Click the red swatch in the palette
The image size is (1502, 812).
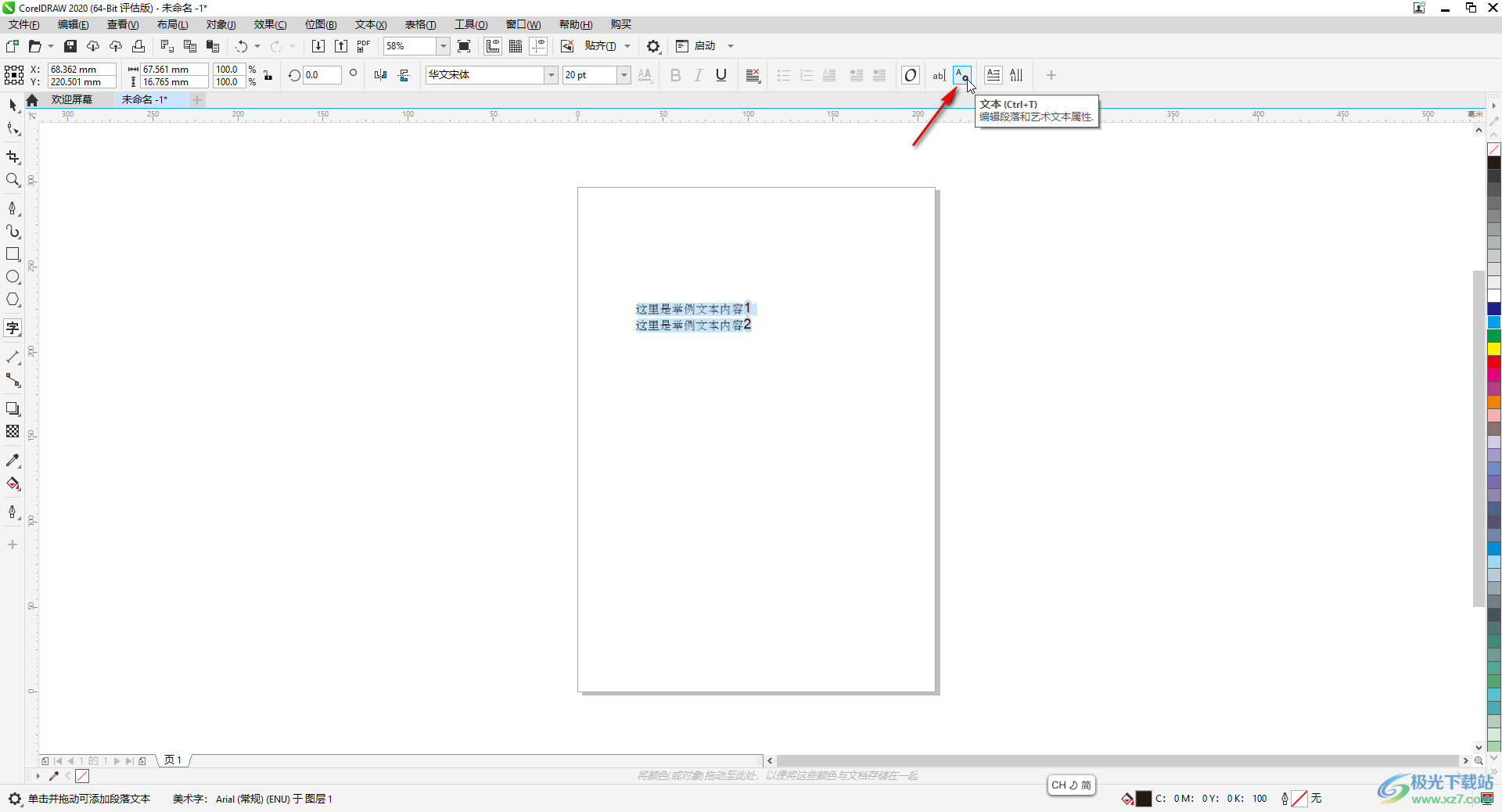(1494, 362)
